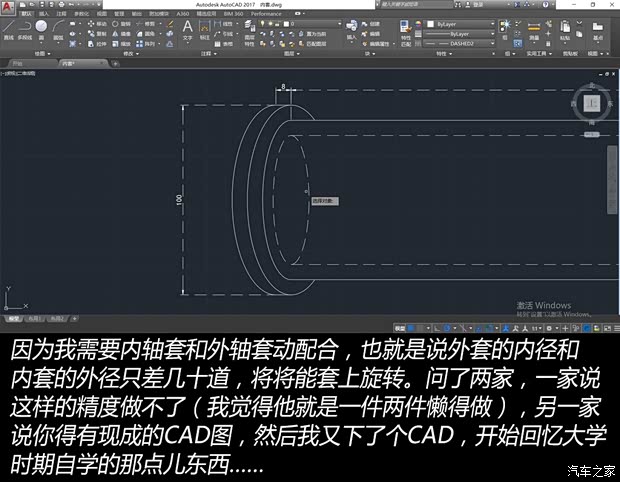Select the Polyline (多段线) tool

[x=25, y=30]
